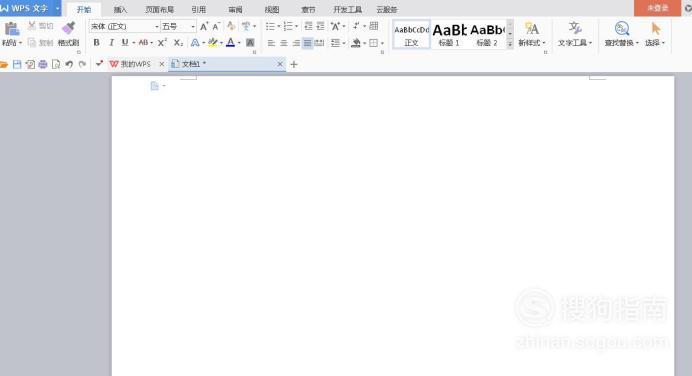Close the 文档1 tab

[x=280, y=64]
